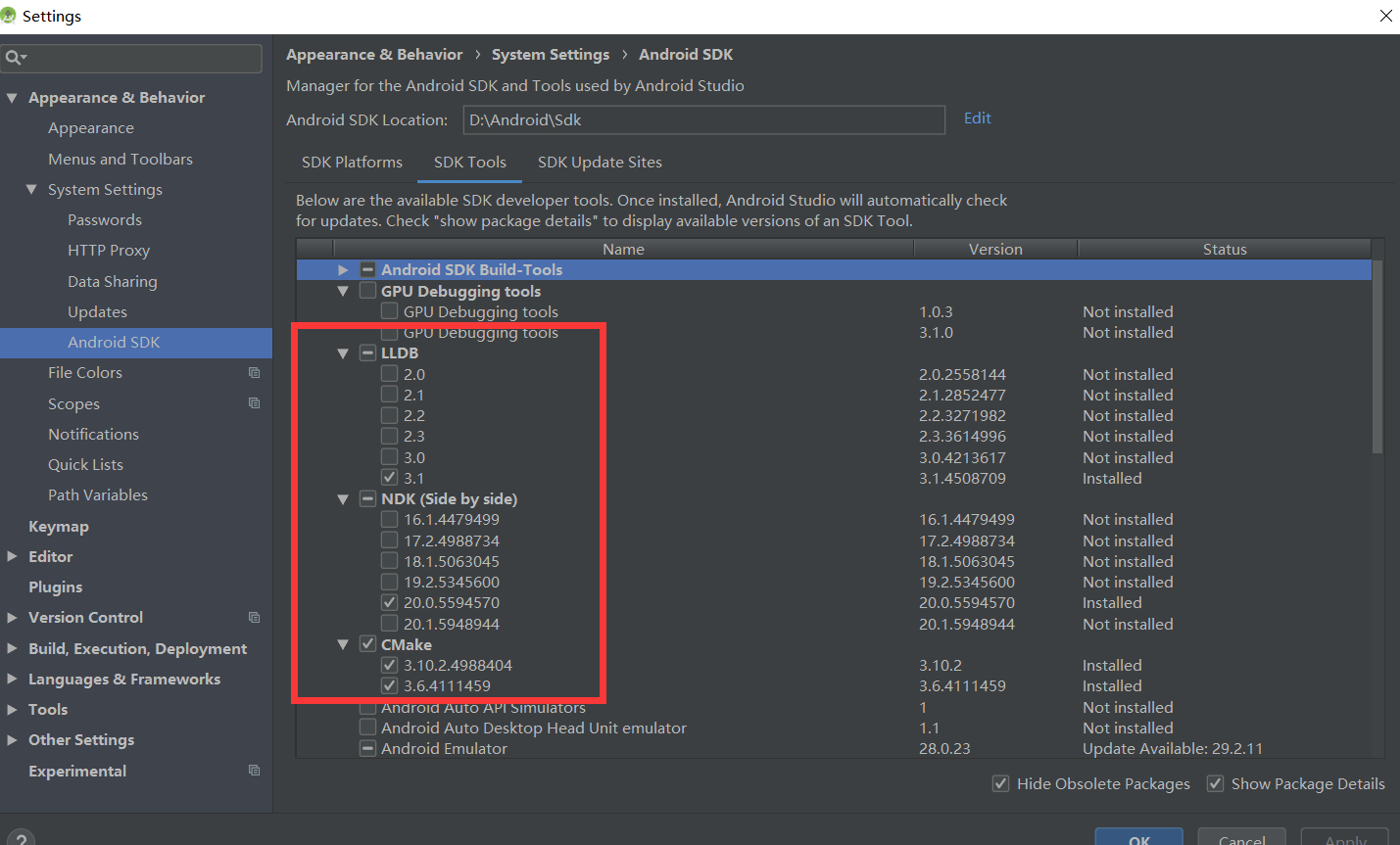Select Menus and Toolbars in sidebar
This screenshot has height=845, width=1400.
(x=121, y=159)
